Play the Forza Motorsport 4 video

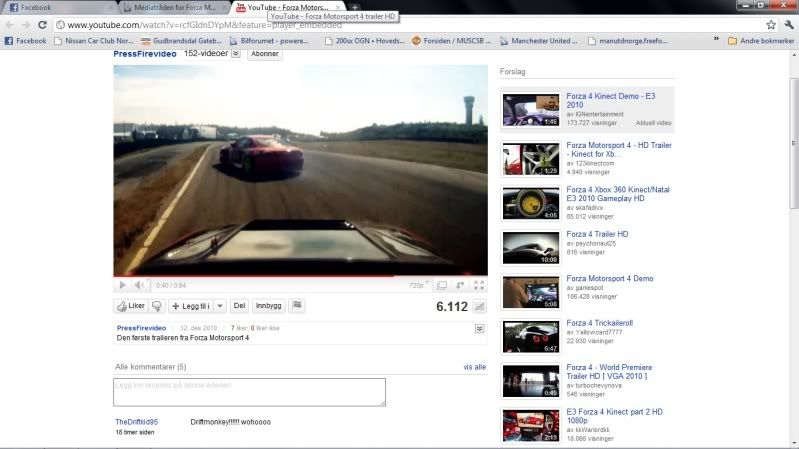122,285
